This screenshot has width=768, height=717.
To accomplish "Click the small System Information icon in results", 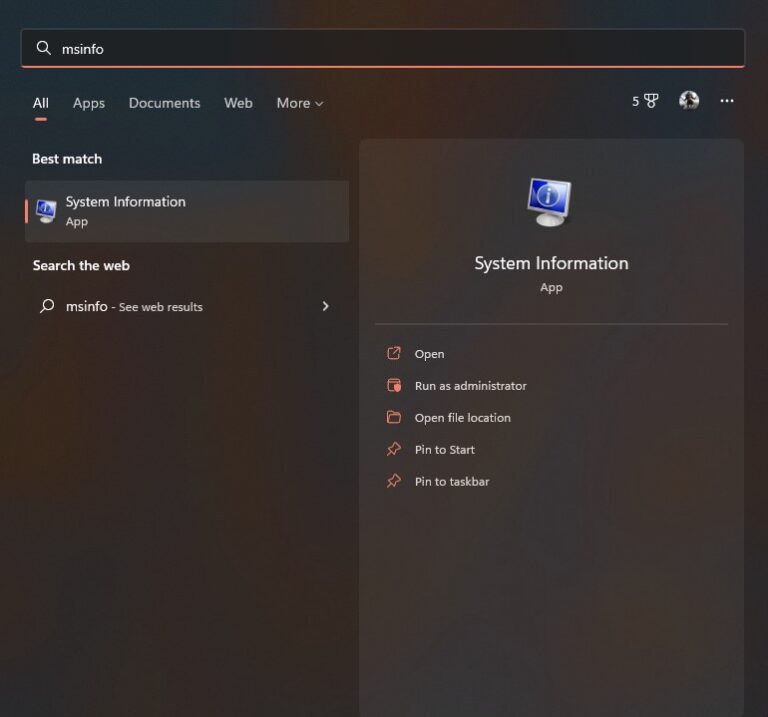I will click(x=47, y=211).
